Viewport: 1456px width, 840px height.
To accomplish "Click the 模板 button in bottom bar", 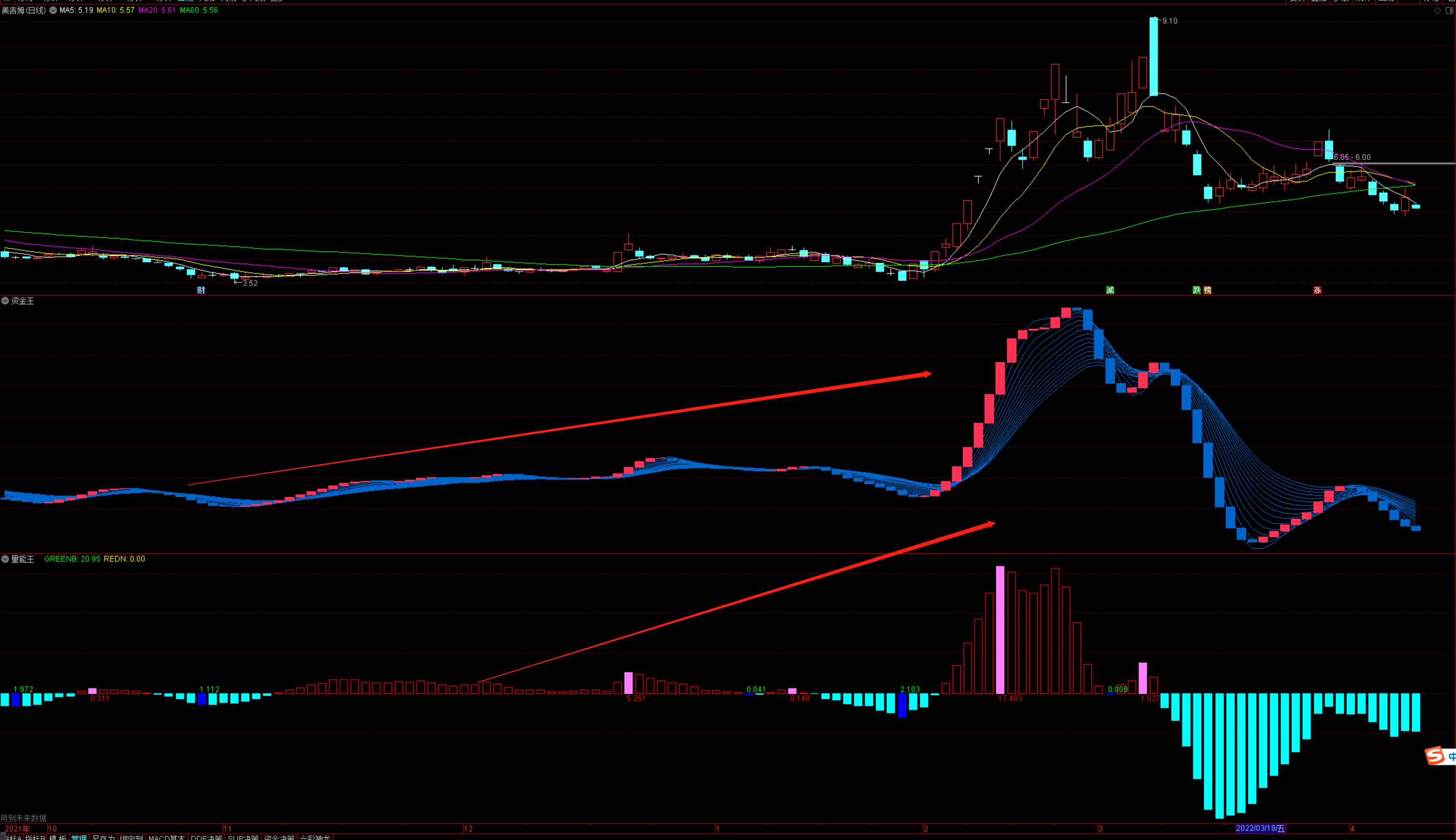I will coord(58,837).
